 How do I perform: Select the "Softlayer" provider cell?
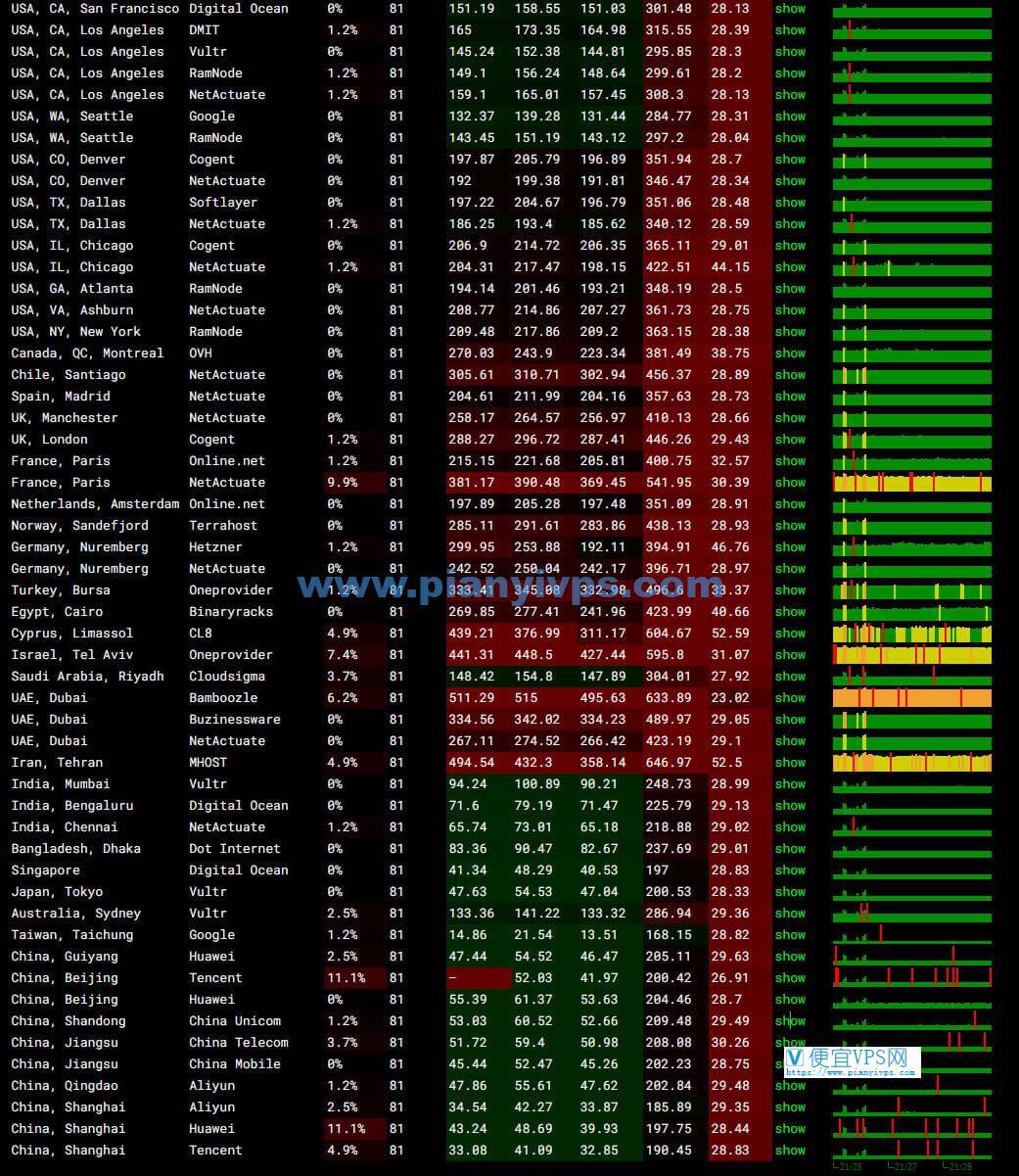point(223,203)
